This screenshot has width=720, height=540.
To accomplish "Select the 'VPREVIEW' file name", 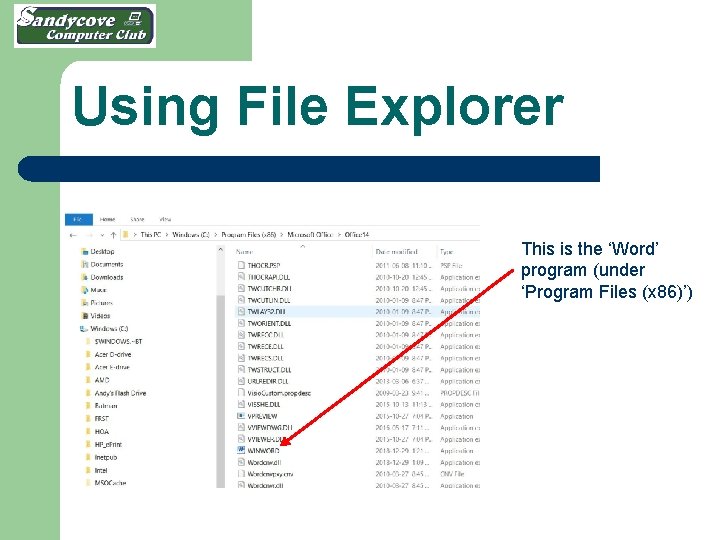I will (x=262, y=416).
